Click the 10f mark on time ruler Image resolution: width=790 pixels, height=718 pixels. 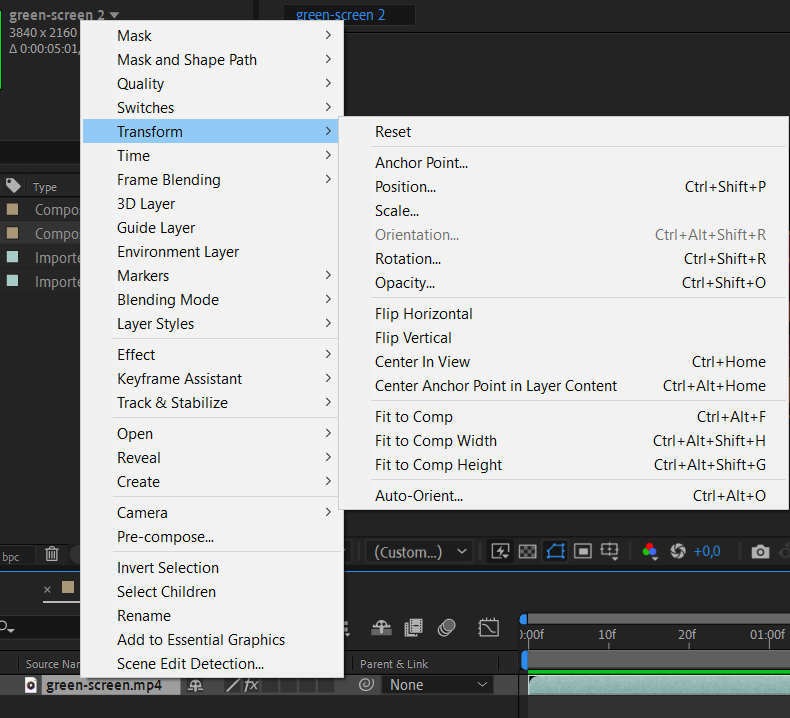tap(607, 635)
